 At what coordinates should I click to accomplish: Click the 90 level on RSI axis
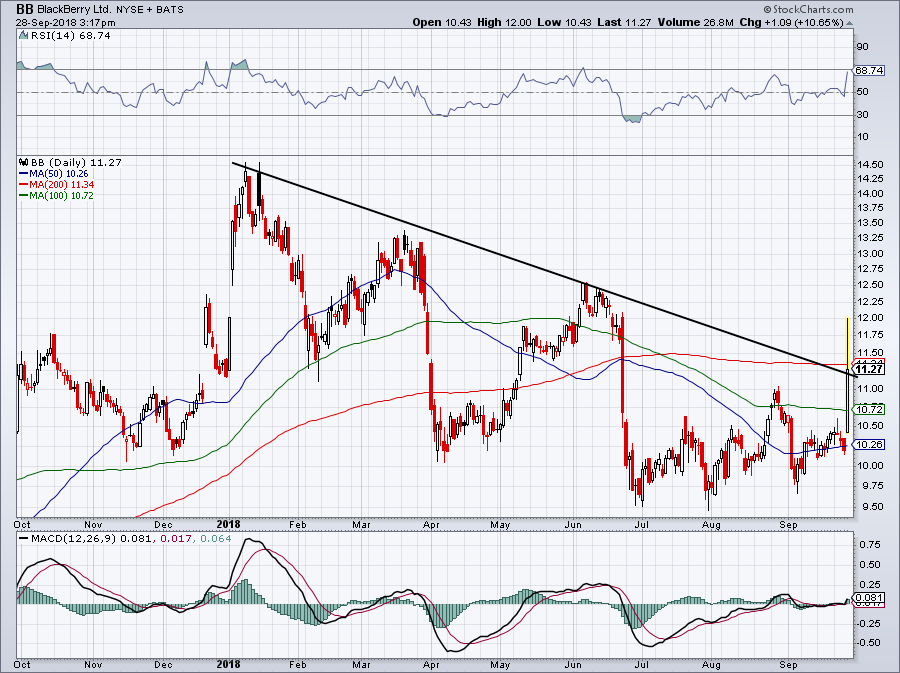[x=862, y=46]
